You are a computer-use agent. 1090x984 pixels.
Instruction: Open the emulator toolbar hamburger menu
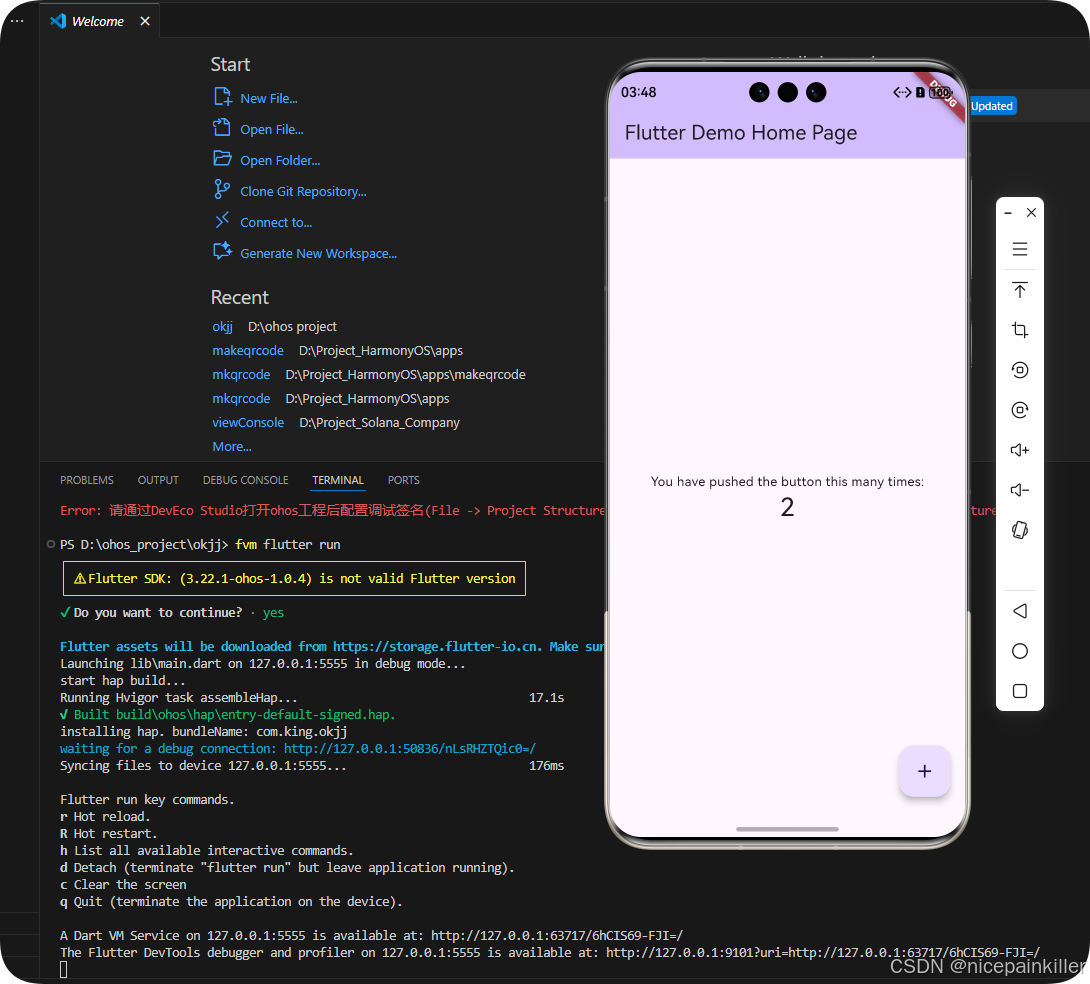tap(1020, 249)
